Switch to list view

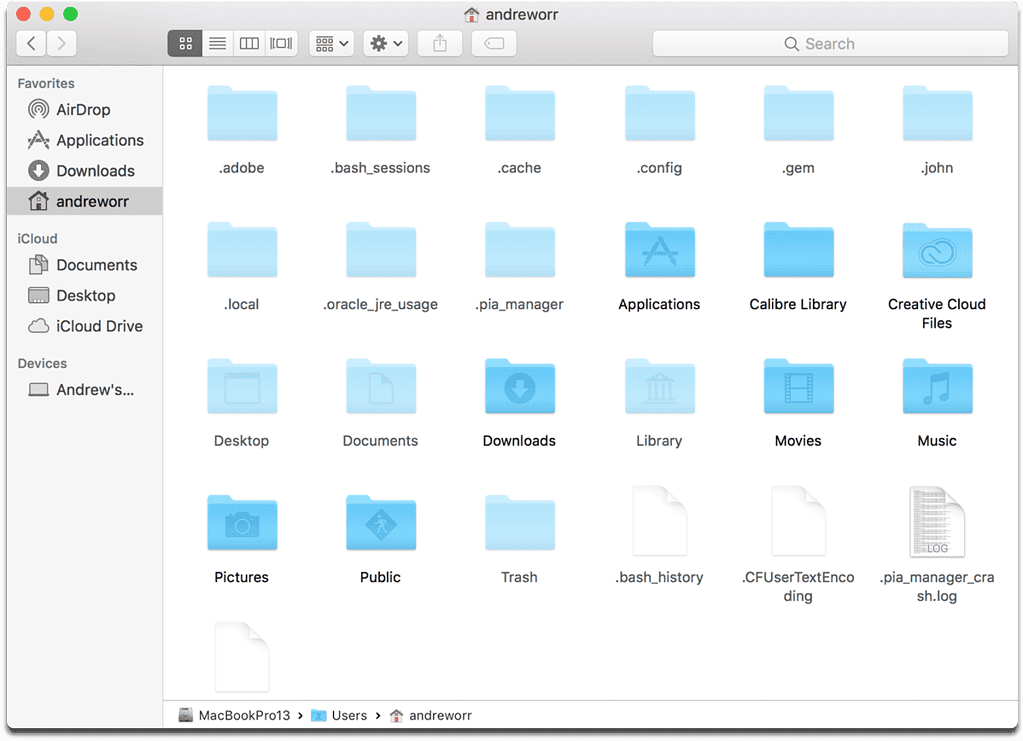click(x=217, y=43)
